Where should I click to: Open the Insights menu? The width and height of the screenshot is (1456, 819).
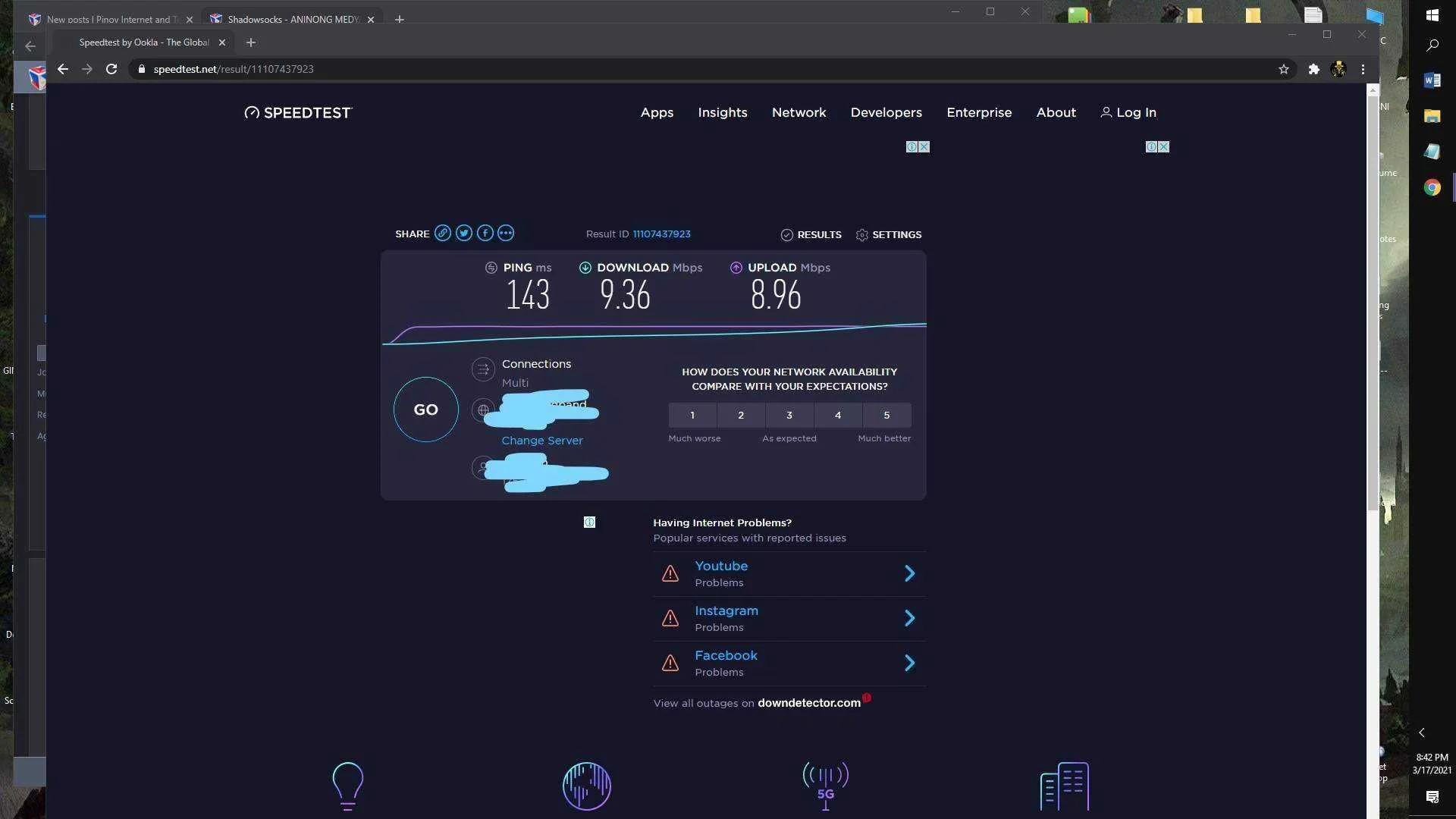(x=723, y=112)
